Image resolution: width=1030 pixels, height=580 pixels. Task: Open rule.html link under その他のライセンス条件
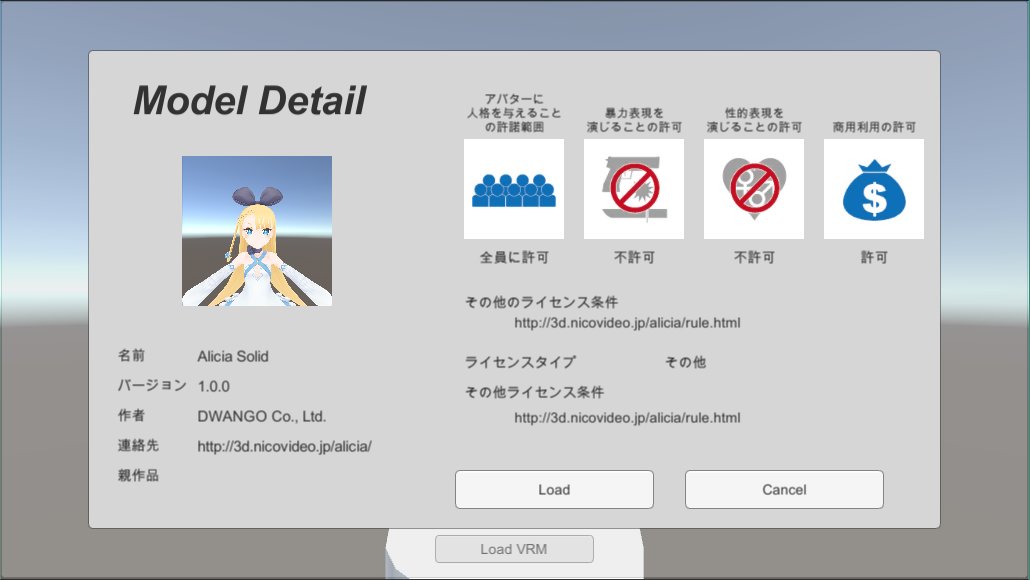[627, 323]
